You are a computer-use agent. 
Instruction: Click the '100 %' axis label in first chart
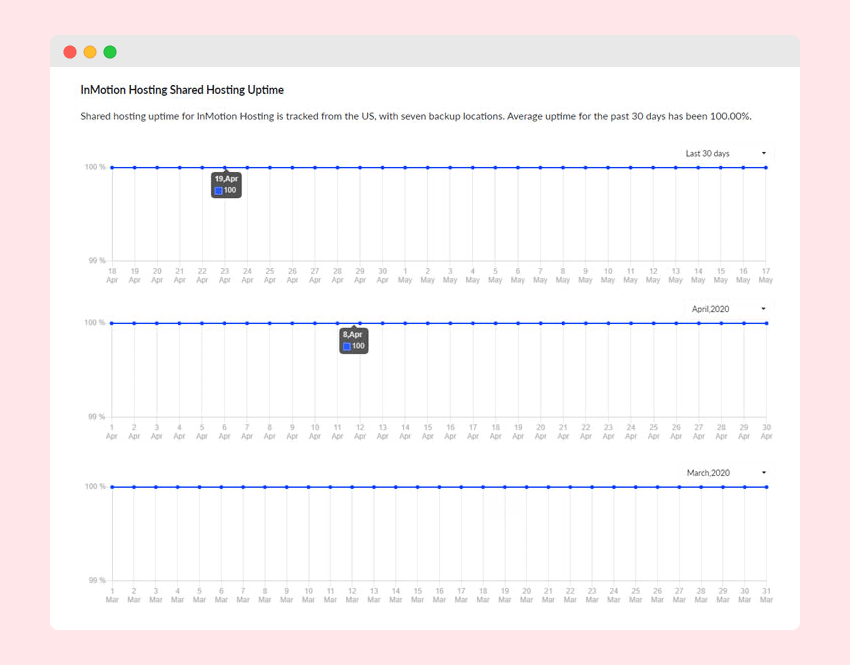pos(95,167)
